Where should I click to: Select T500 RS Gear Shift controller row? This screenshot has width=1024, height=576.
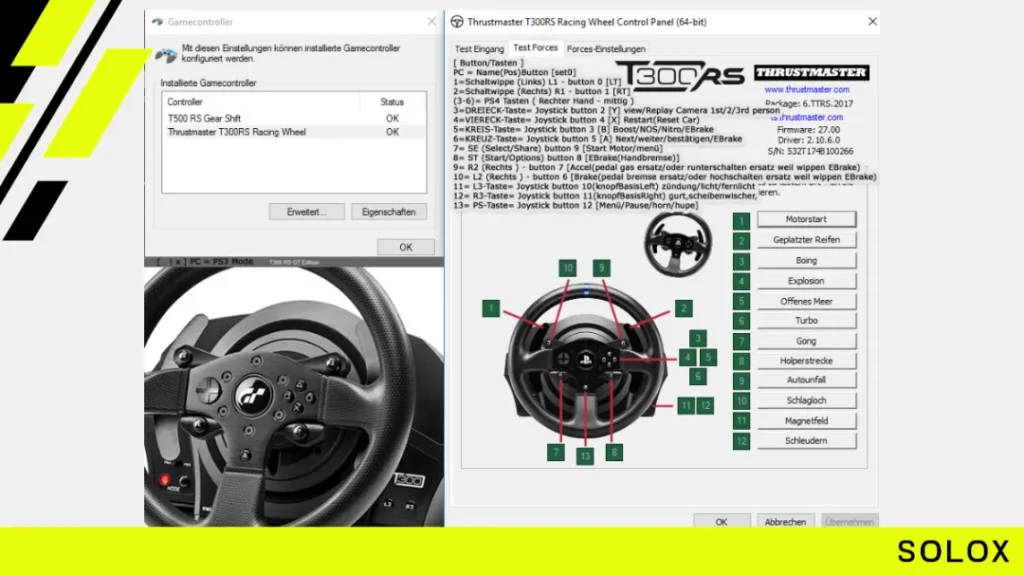[x=294, y=118]
